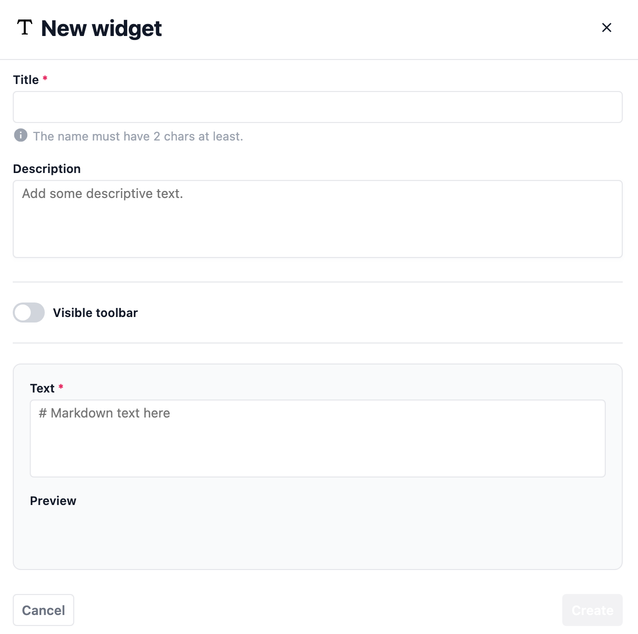Click the red asterisk next to Text
The width and height of the screenshot is (638, 634).
pyautogui.click(x=61, y=387)
